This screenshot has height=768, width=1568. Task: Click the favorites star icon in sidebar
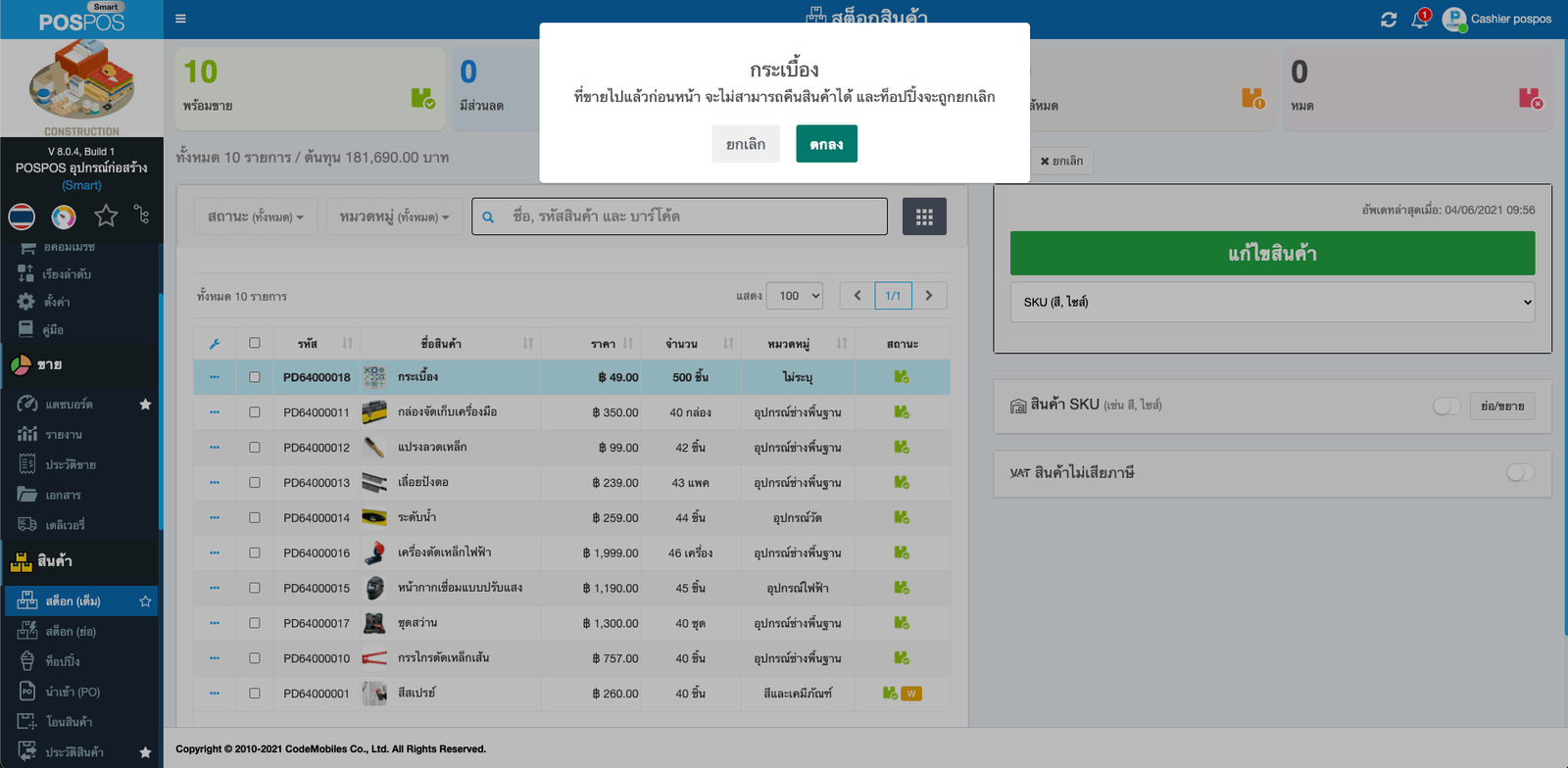click(106, 216)
